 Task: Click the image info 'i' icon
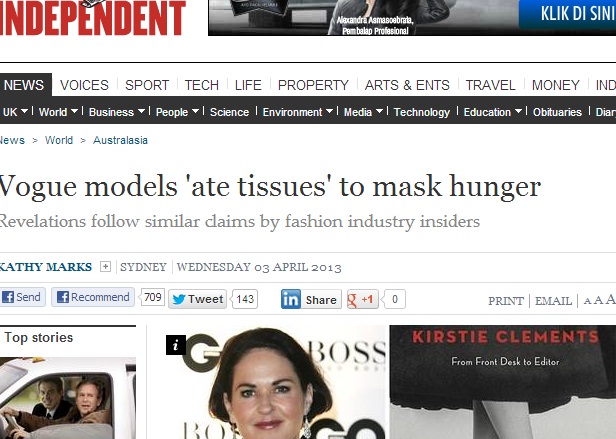pyautogui.click(x=176, y=345)
